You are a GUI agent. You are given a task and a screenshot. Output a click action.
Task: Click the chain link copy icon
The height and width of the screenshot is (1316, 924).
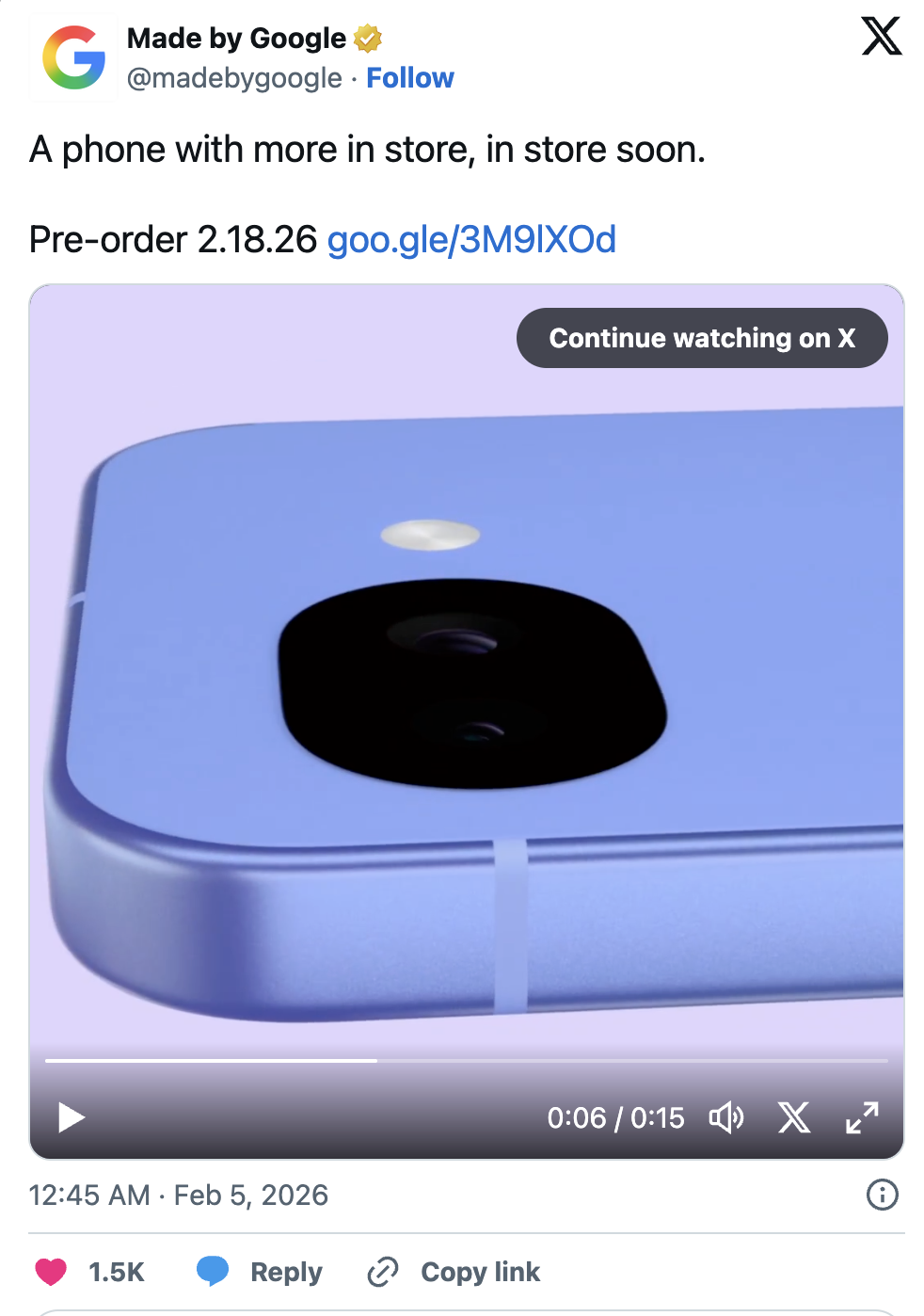click(383, 1272)
